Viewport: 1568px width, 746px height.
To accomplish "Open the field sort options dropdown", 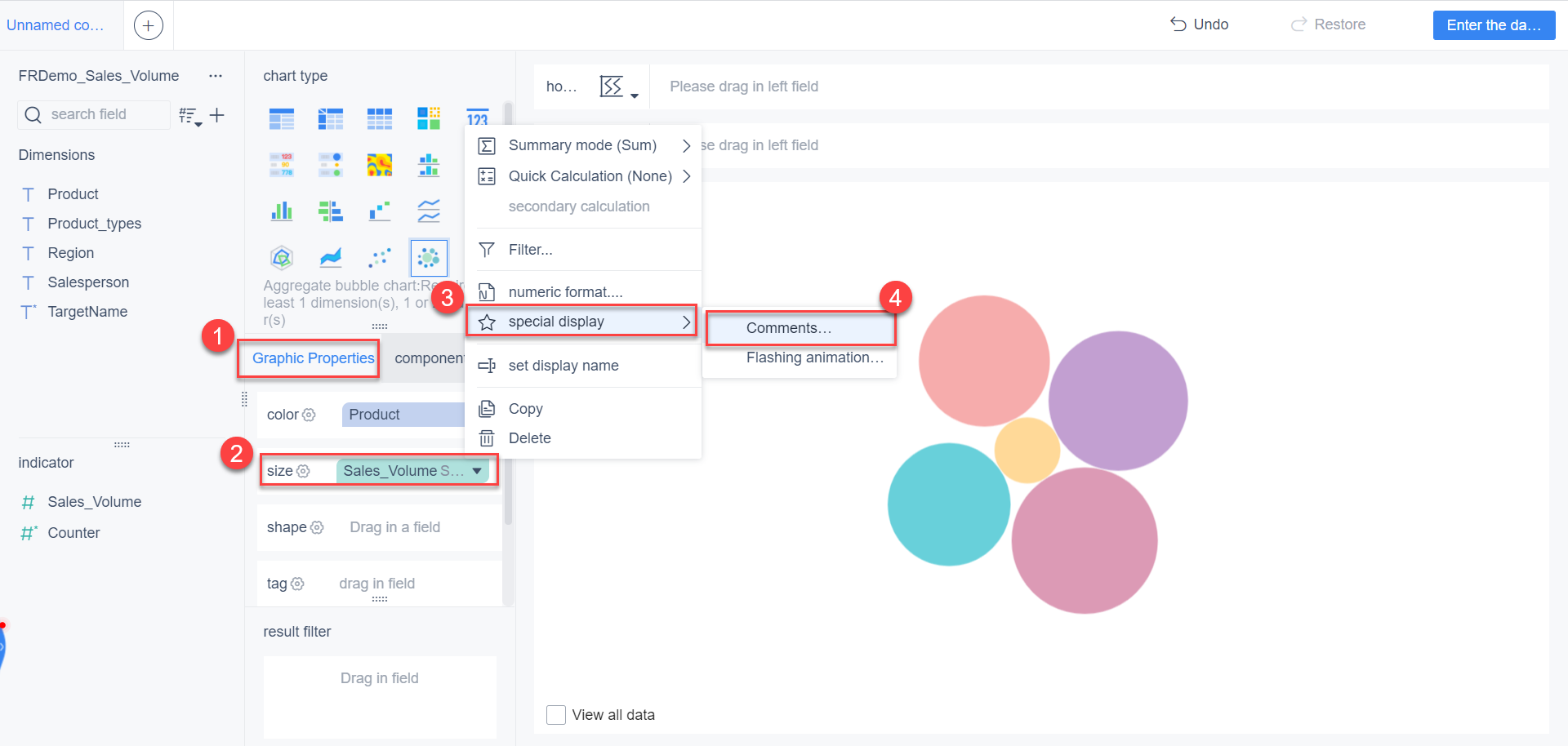I will click(190, 116).
